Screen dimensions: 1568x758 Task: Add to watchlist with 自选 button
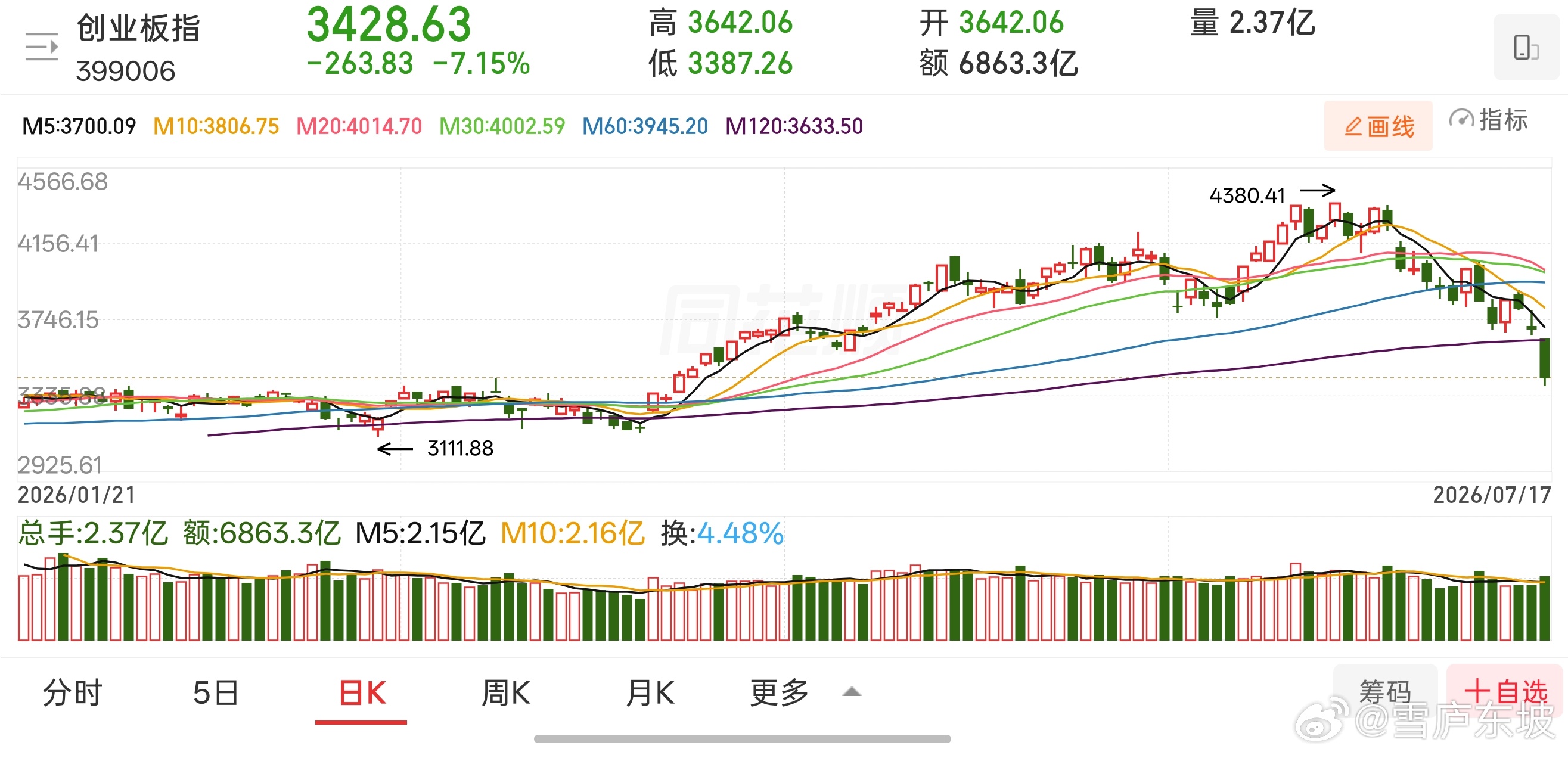1505,692
